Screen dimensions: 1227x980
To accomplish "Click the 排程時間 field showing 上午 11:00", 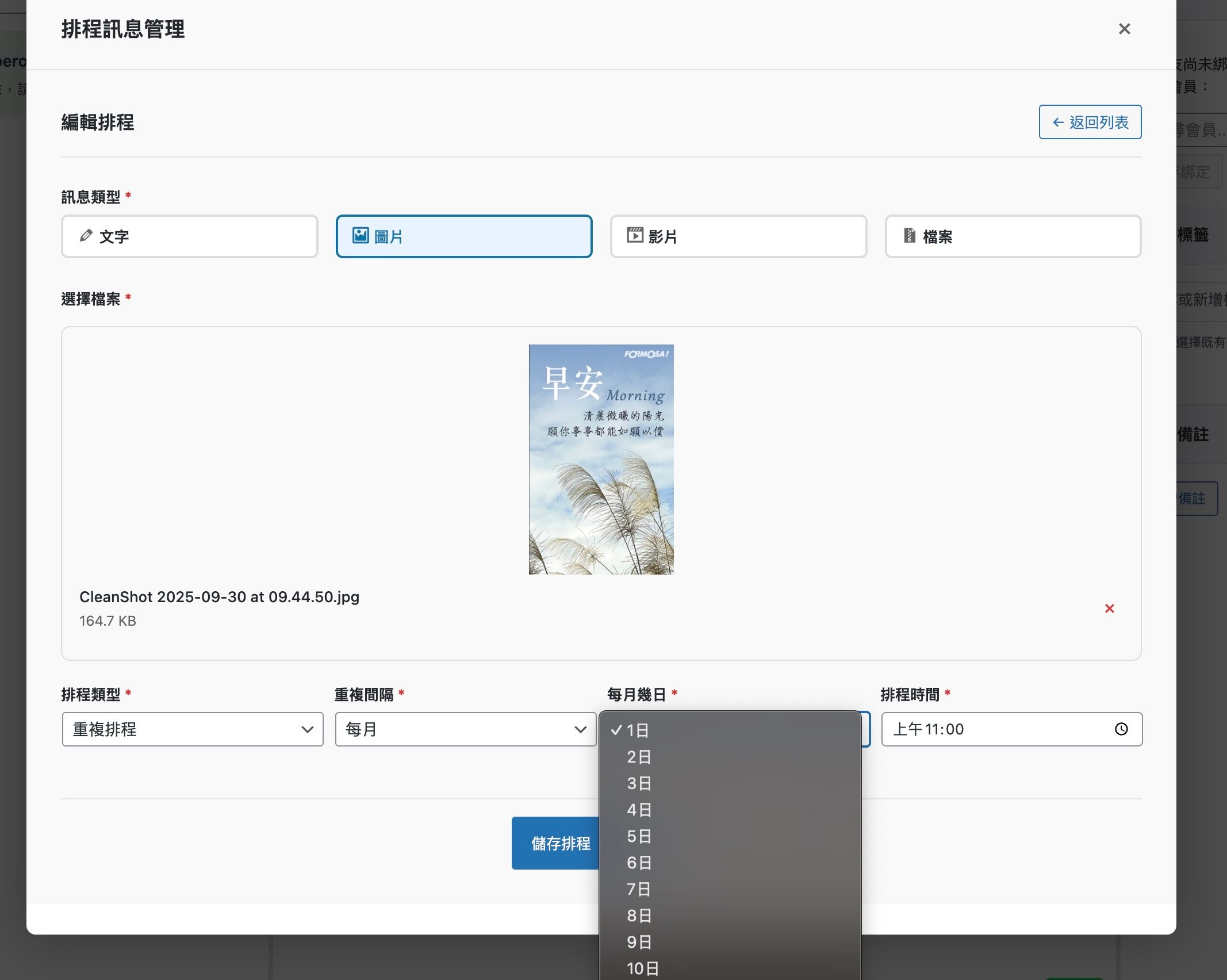I will click(1011, 729).
